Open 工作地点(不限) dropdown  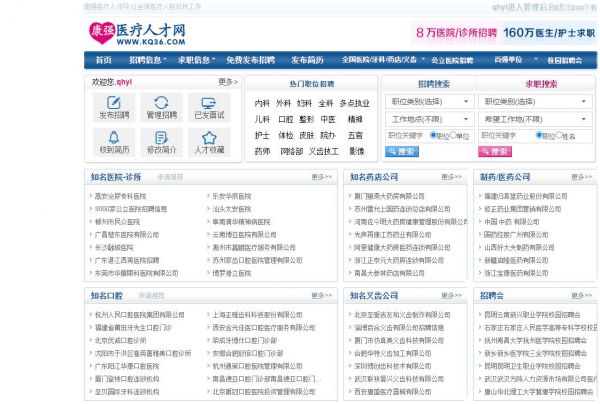[x=429, y=119]
